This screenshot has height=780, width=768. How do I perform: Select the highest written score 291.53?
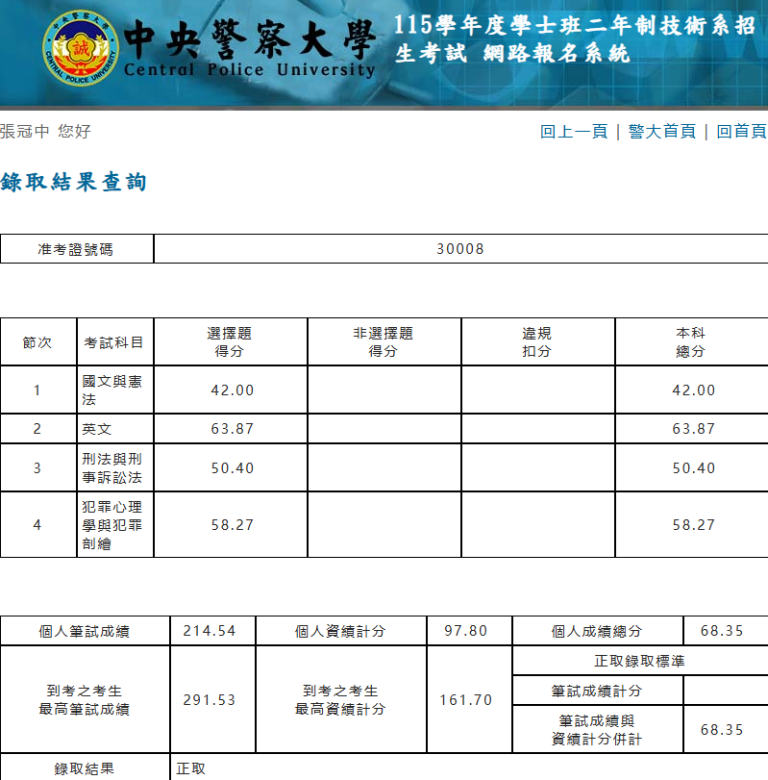point(209,700)
